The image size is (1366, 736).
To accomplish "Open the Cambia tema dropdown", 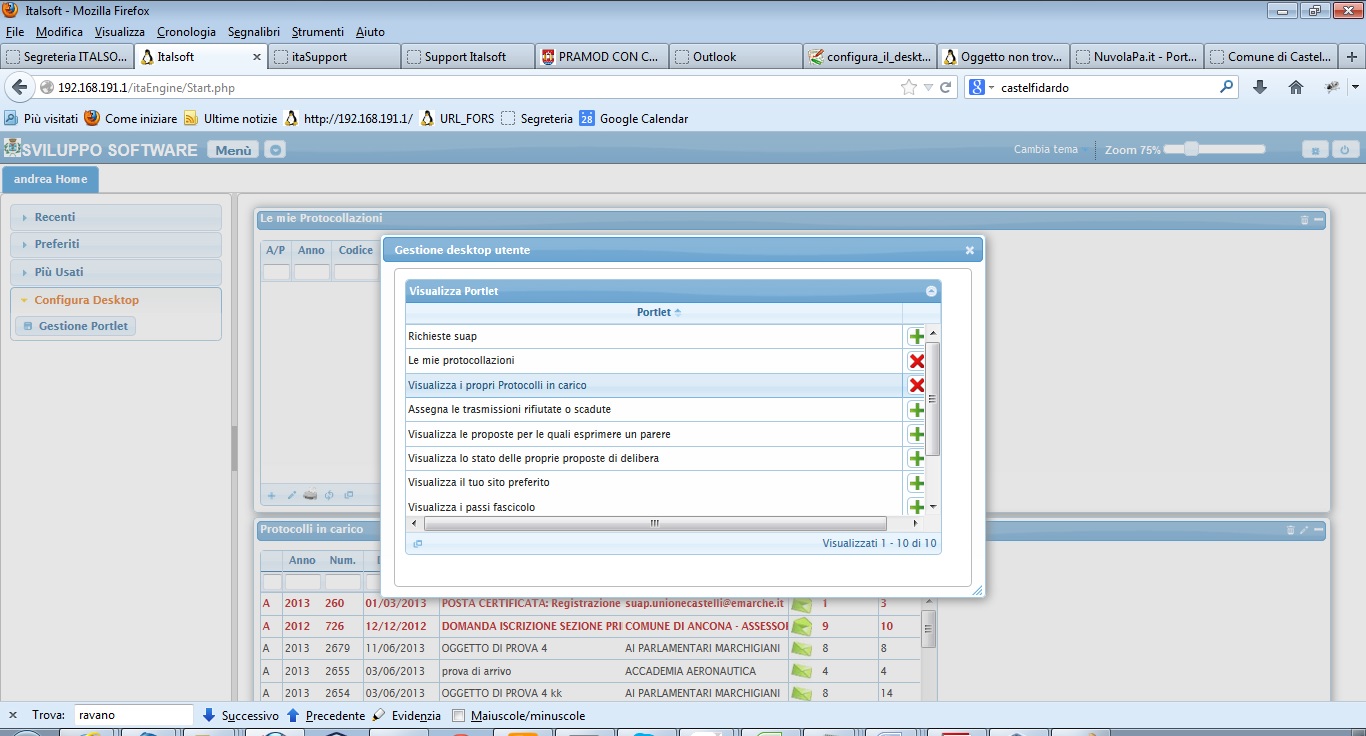I will (x=1050, y=150).
